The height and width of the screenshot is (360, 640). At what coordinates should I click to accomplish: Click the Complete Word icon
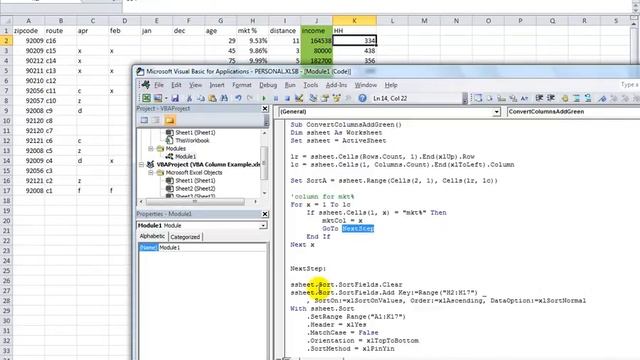pos(524,98)
